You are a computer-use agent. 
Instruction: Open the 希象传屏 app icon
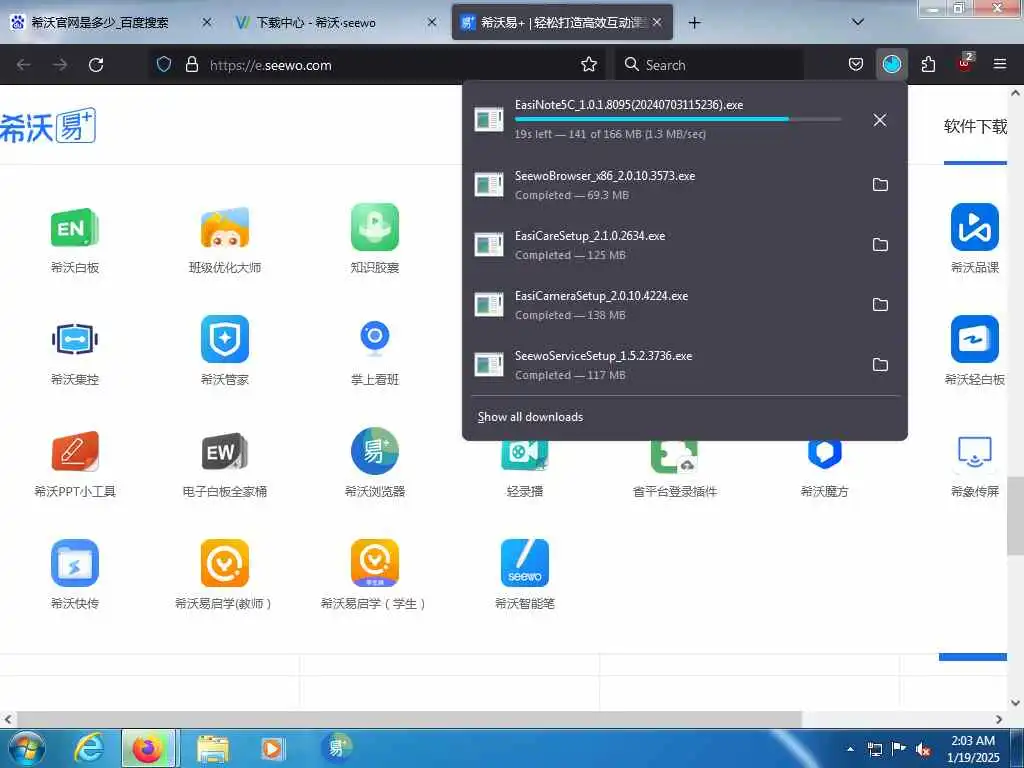[974, 451]
